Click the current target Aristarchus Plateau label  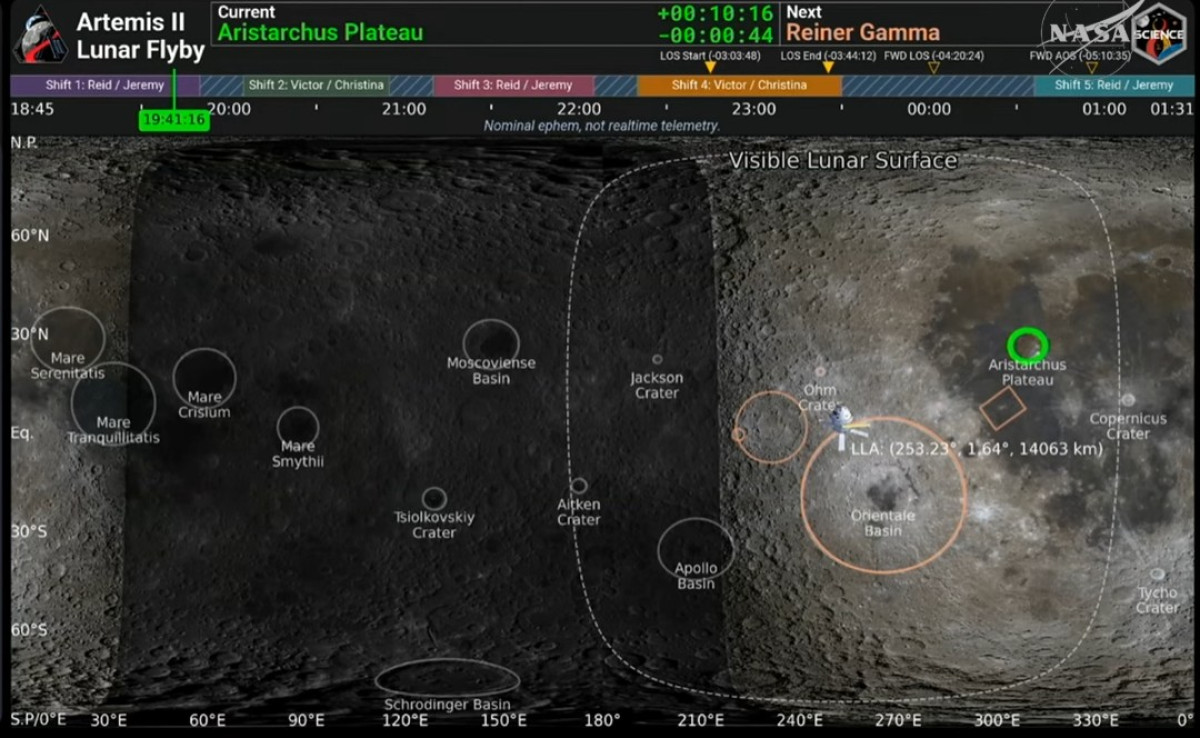[320, 32]
